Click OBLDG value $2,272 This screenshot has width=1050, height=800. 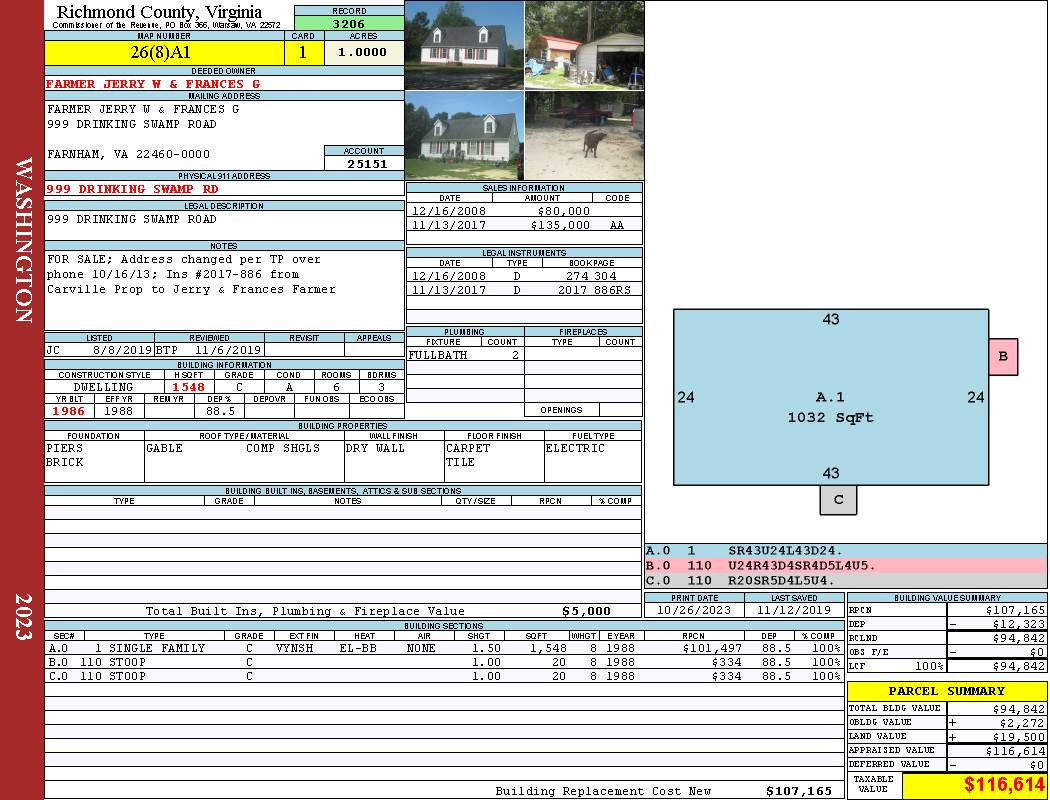1021,723
